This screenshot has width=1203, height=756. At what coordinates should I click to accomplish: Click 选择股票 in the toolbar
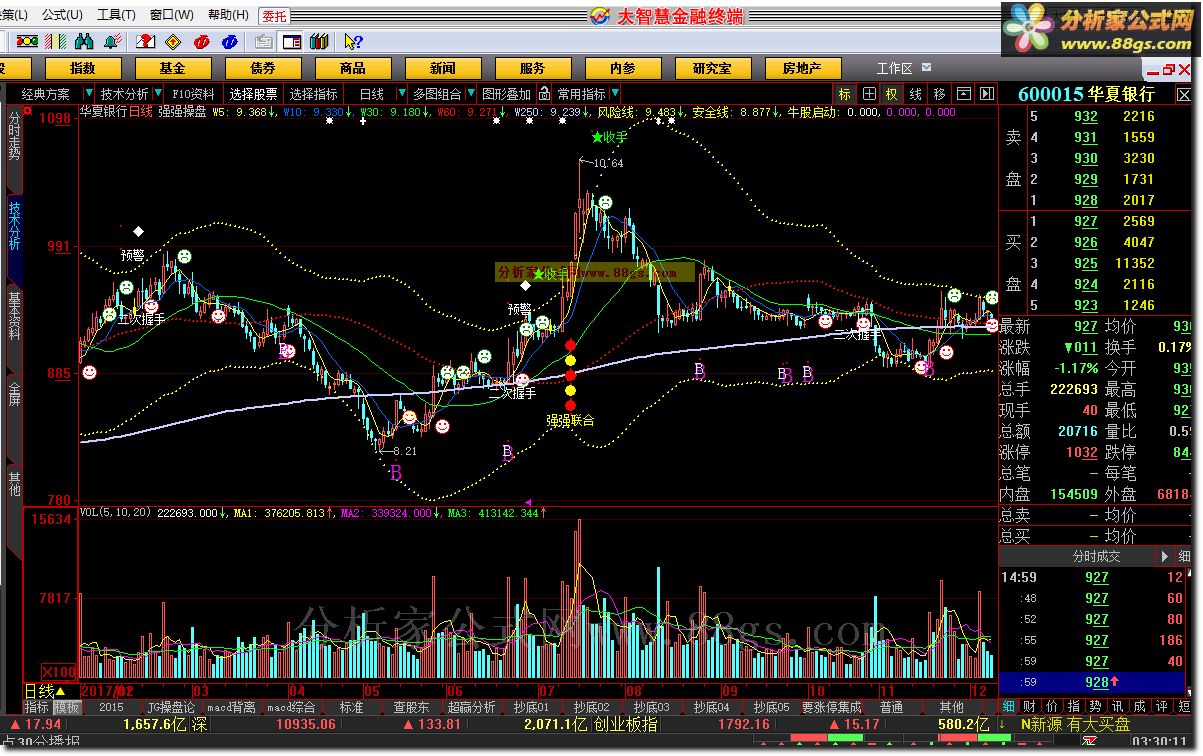click(254, 94)
